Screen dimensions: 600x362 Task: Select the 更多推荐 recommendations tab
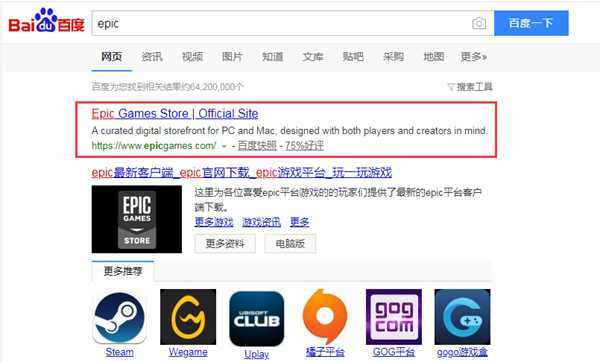123,271
